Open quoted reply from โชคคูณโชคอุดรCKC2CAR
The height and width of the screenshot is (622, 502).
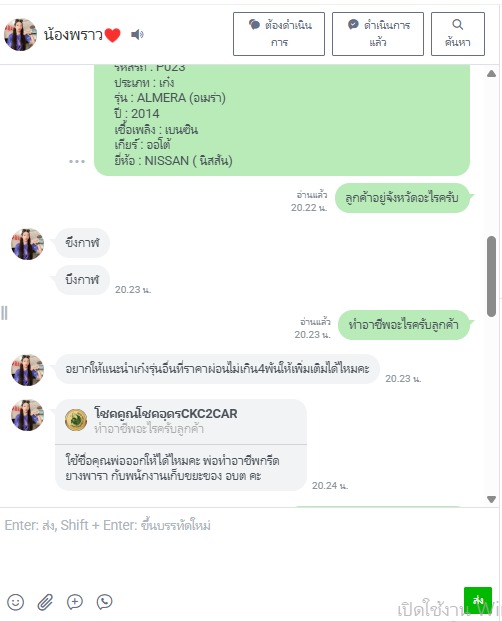click(181, 422)
